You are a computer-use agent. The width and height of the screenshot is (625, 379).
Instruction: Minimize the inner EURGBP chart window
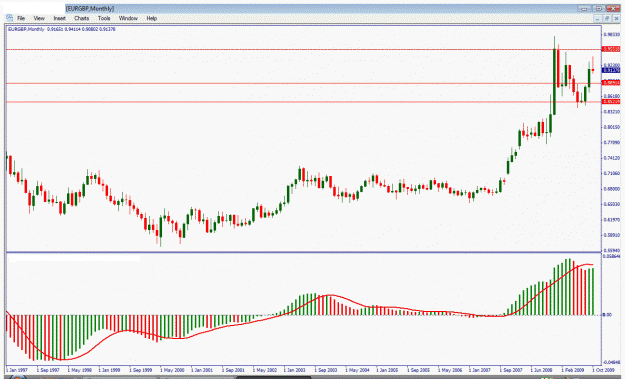tap(597, 19)
